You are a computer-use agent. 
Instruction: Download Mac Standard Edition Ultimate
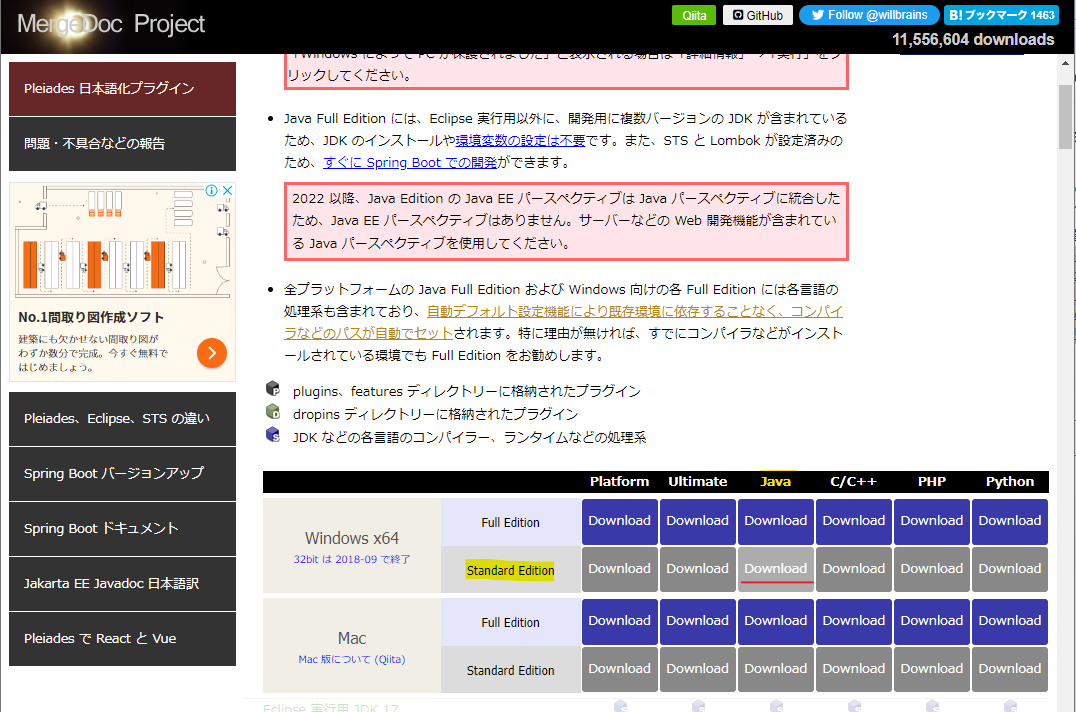698,669
